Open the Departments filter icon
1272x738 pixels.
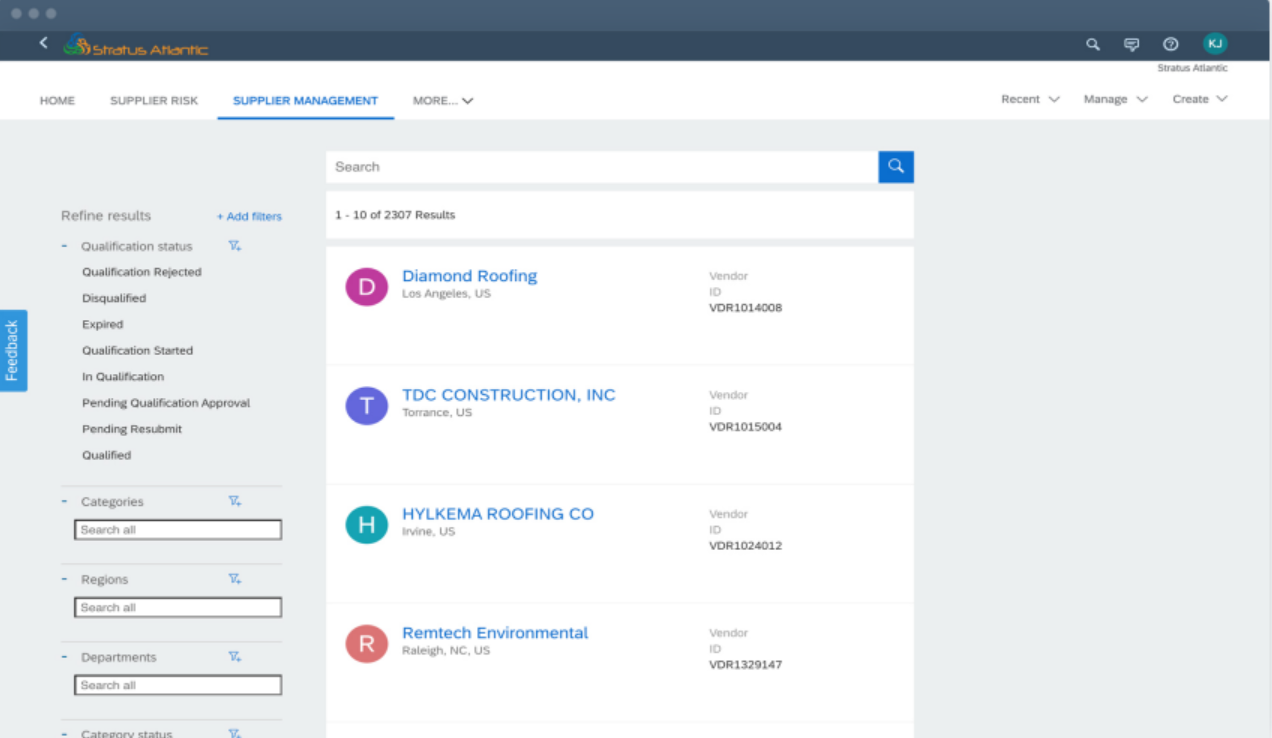[x=234, y=656]
